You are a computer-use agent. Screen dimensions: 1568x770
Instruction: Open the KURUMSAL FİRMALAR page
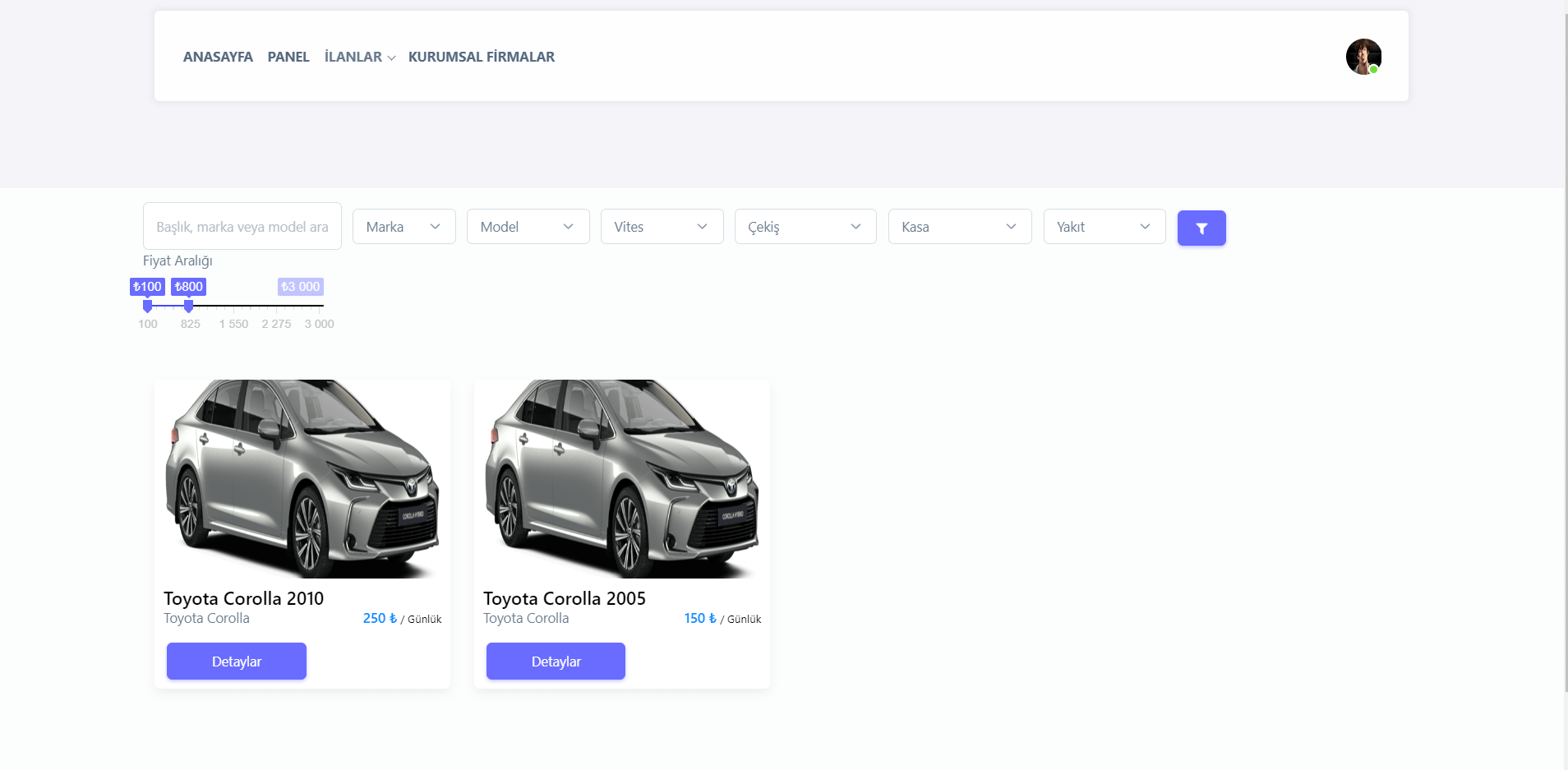(x=481, y=57)
